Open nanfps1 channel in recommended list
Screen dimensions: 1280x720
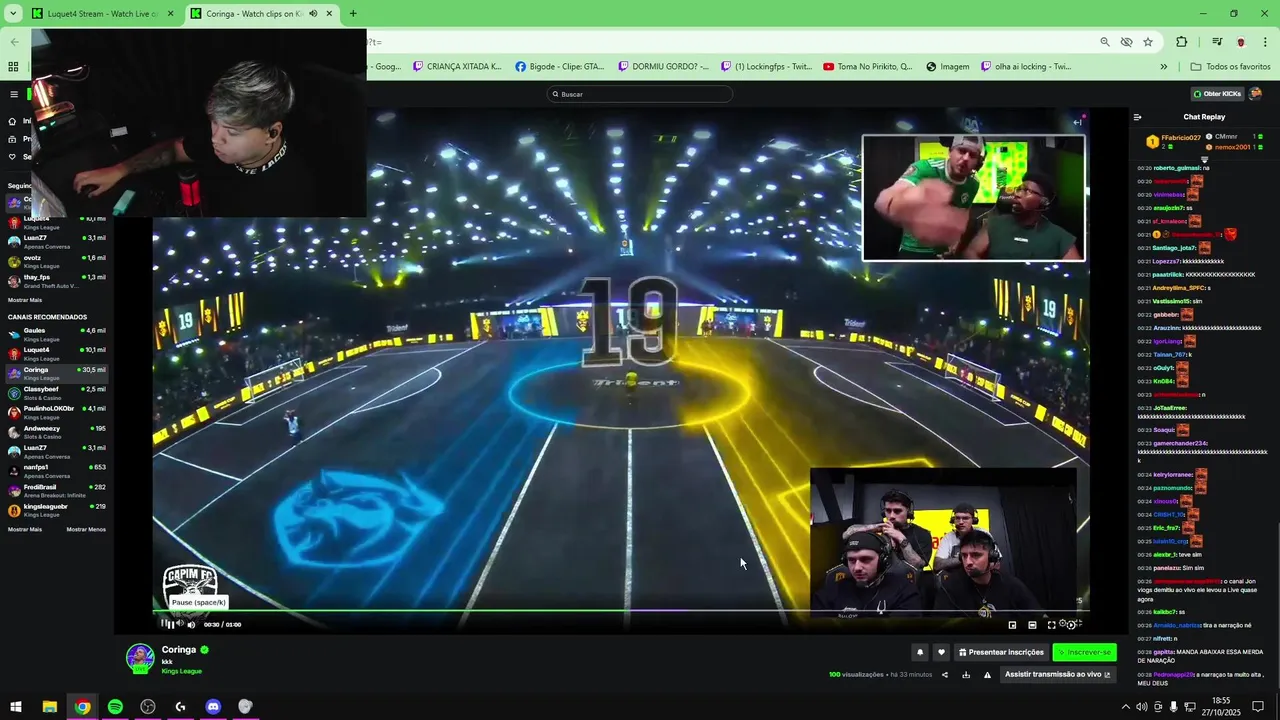tap(57, 471)
